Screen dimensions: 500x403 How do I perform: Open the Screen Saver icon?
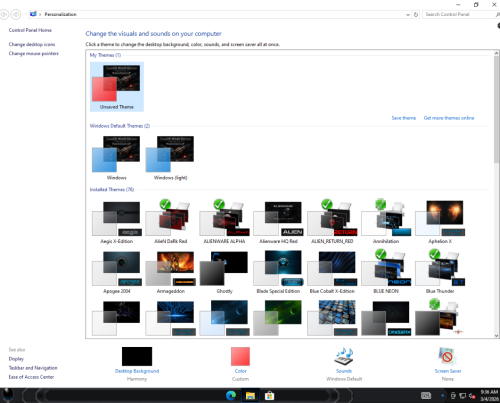click(x=447, y=356)
